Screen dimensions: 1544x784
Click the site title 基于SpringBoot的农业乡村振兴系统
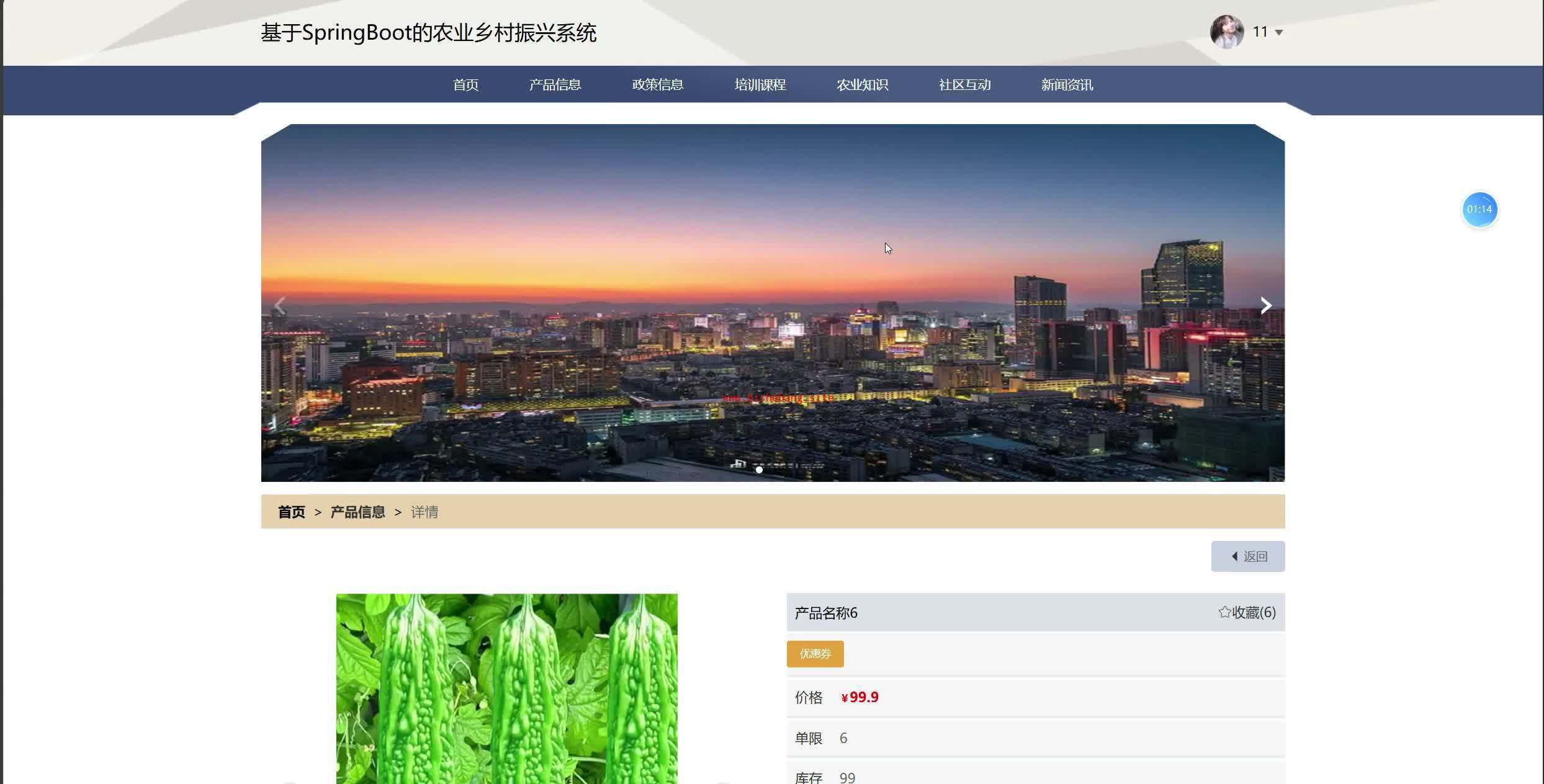(x=428, y=32)
